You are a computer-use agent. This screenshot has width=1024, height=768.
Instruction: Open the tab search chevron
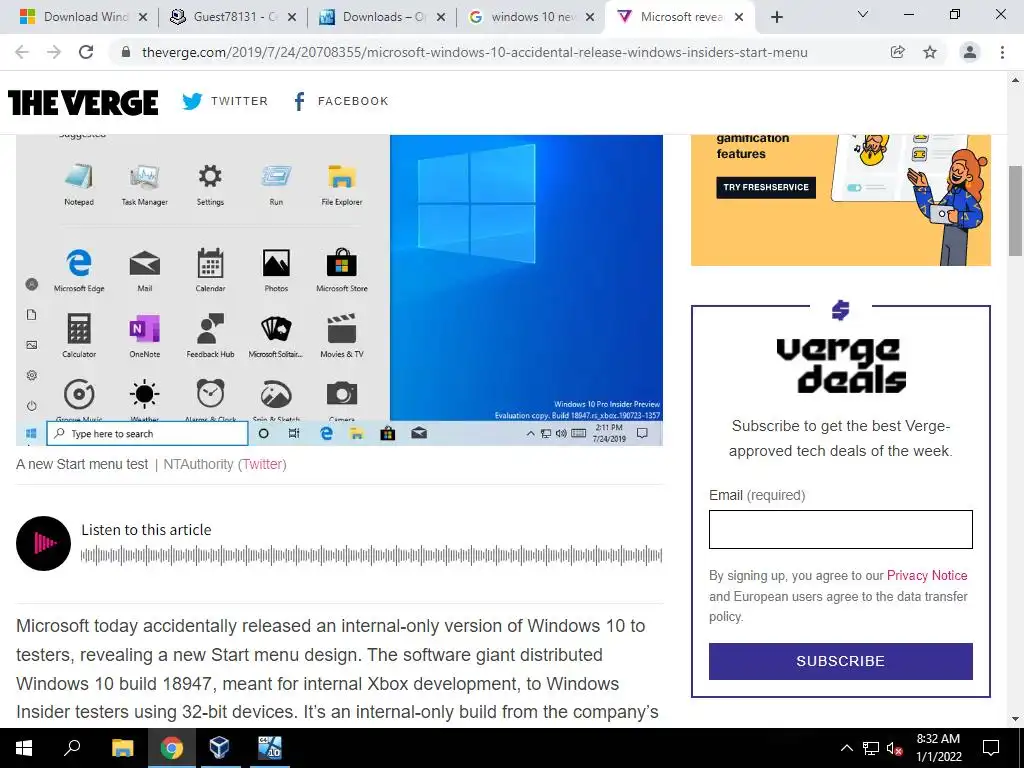click(x=863, y=14)
